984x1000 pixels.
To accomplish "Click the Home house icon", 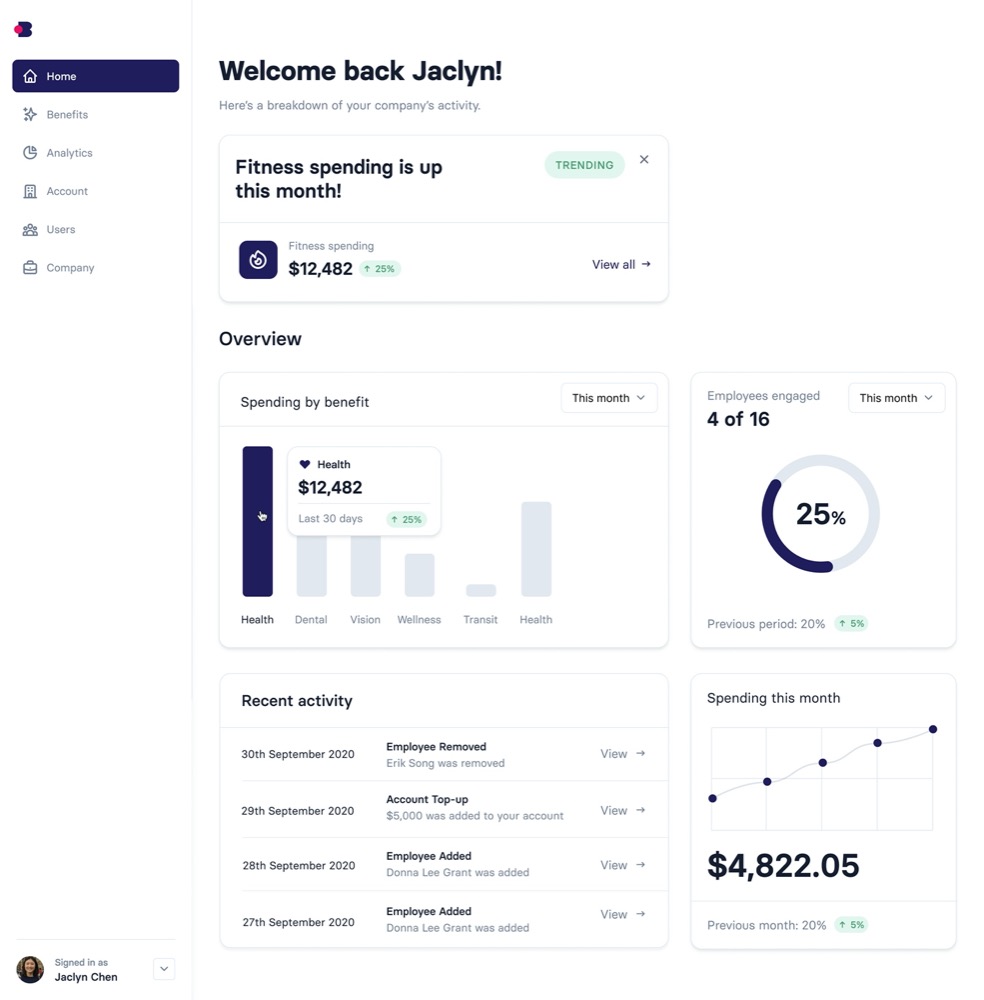I will pyautogui.click(x=30, y=76).
